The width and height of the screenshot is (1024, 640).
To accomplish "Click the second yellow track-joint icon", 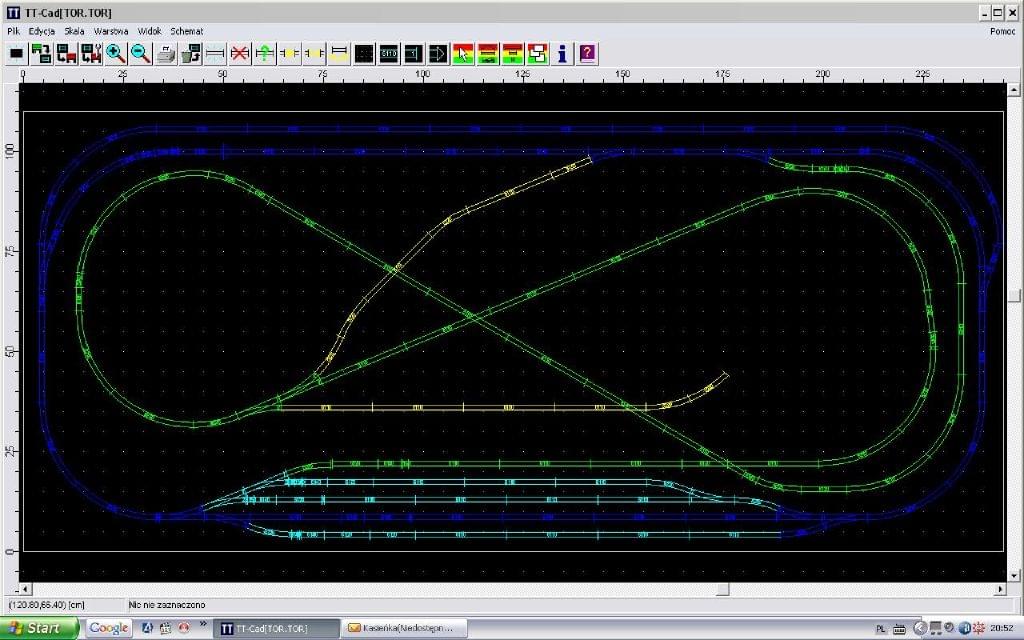I will click(x=314, y=54).
